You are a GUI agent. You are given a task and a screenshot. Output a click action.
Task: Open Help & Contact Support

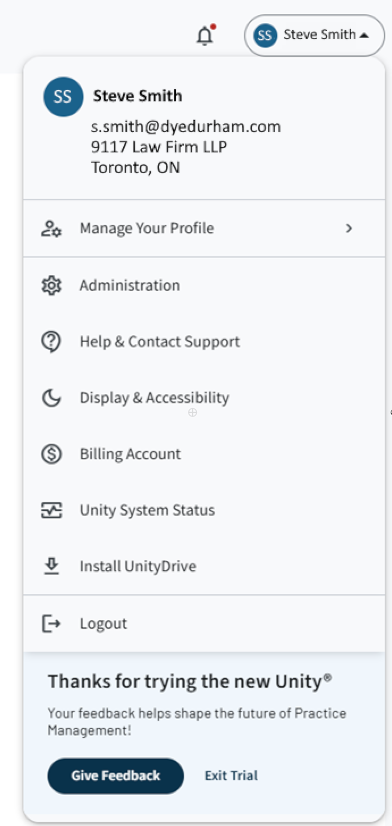click(x=204, y=342)
